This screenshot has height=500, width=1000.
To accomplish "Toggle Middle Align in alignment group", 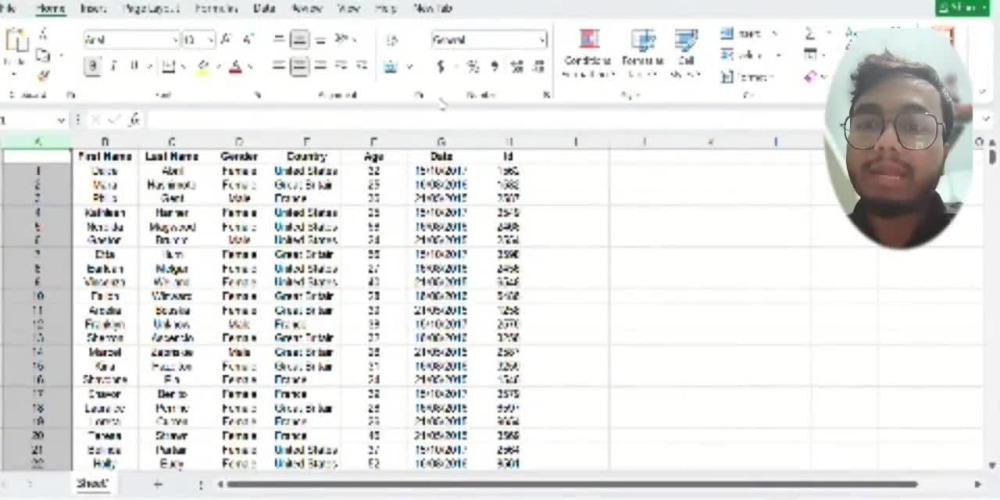I will point(299,40).
